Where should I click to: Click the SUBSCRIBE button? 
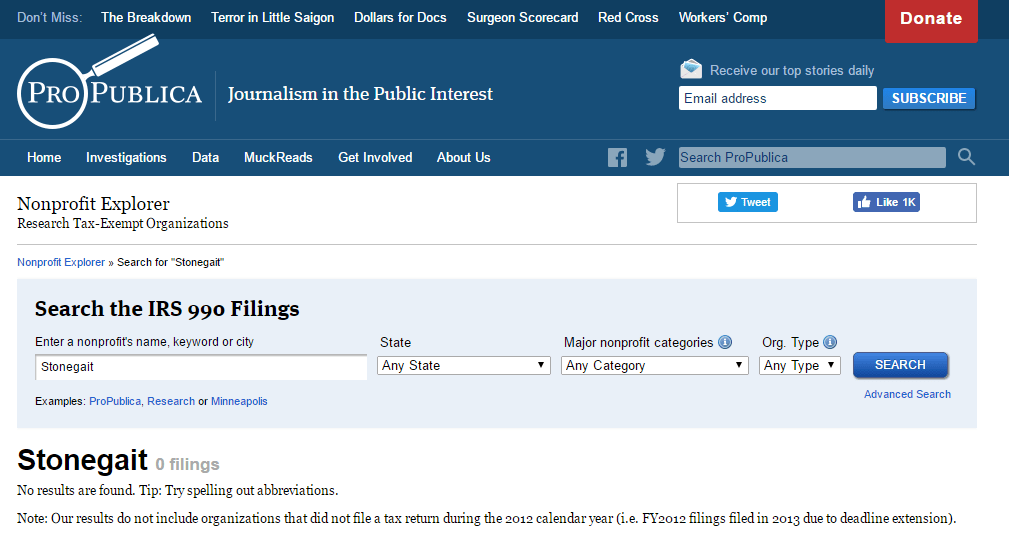click(x=929, y=98)
